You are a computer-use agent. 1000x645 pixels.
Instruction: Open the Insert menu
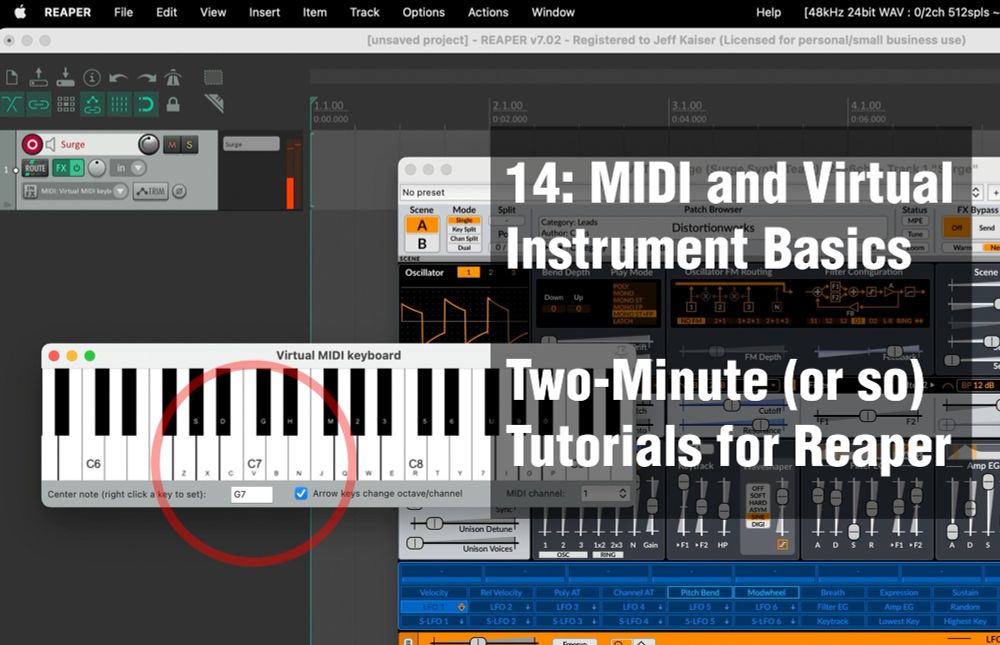click(264, 12)
